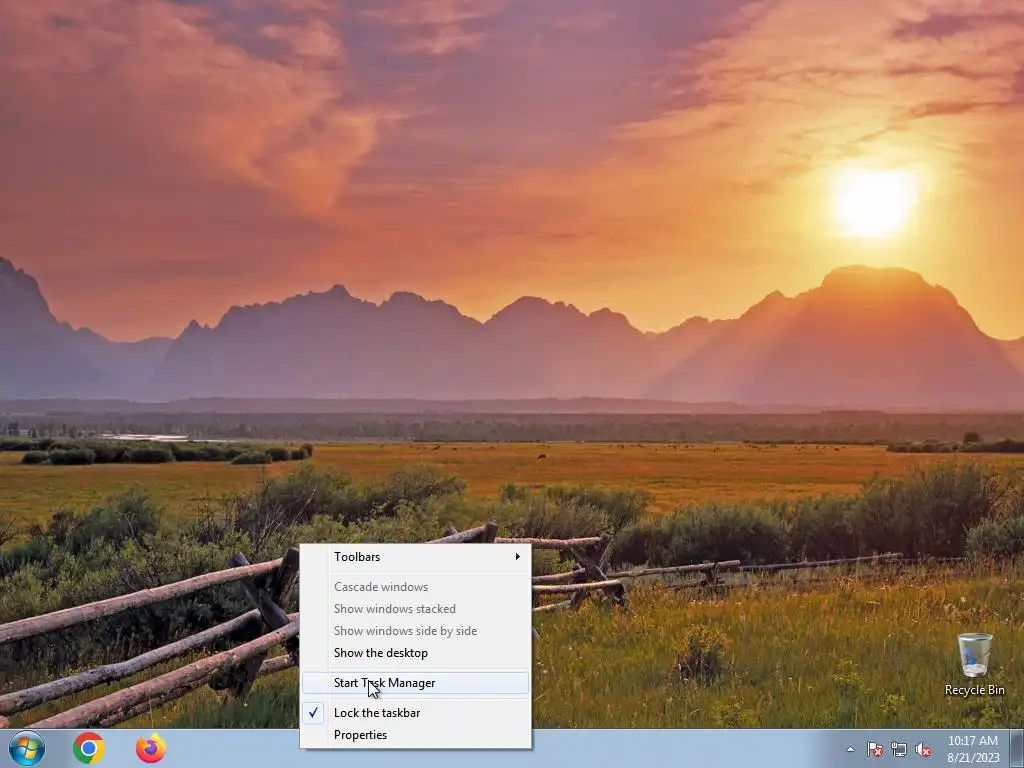Open Action Center flag icon in tray
Screen dimensions: 1024x768
coord(874,749)
